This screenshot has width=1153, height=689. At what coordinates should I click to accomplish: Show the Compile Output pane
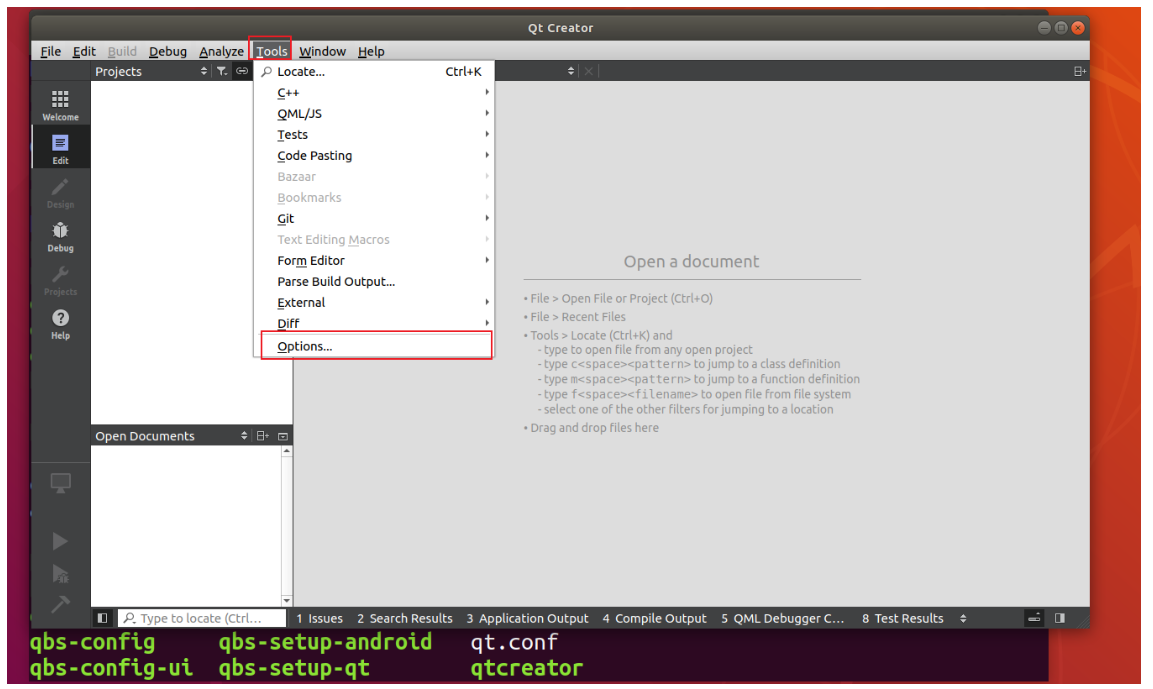click(x=654, y=618)
